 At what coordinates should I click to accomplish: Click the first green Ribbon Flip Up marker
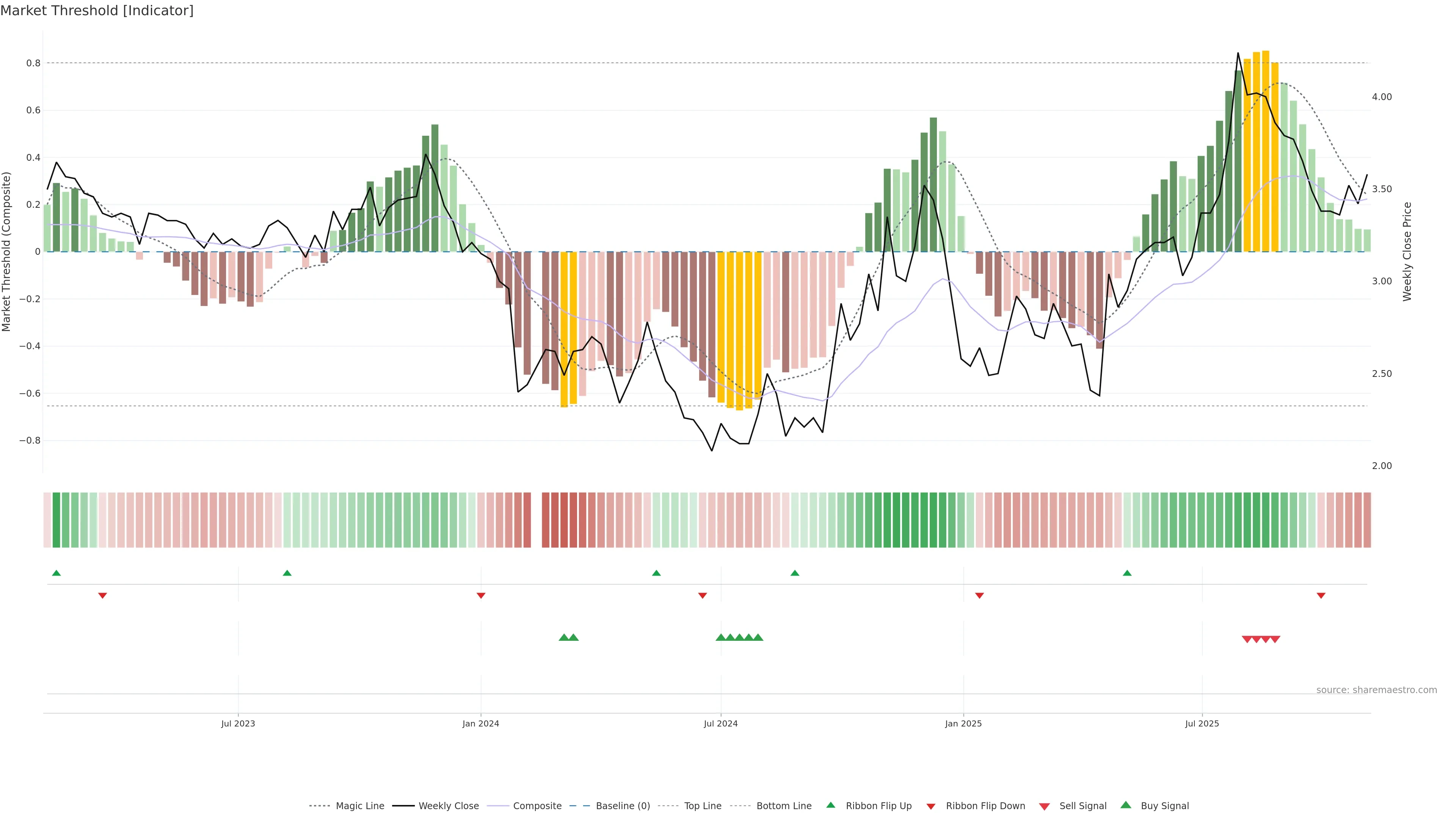point(56,573)
